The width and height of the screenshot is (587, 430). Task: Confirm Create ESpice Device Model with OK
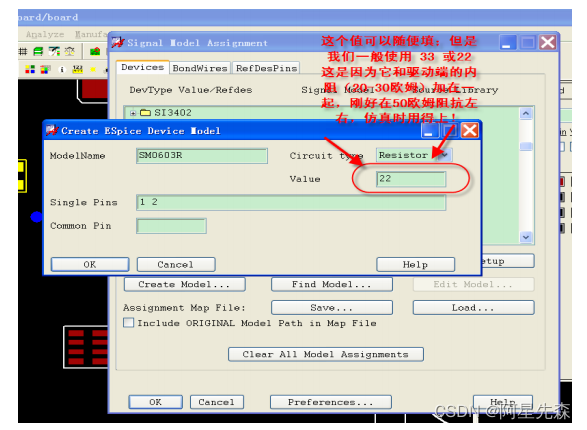click(90, 265)
